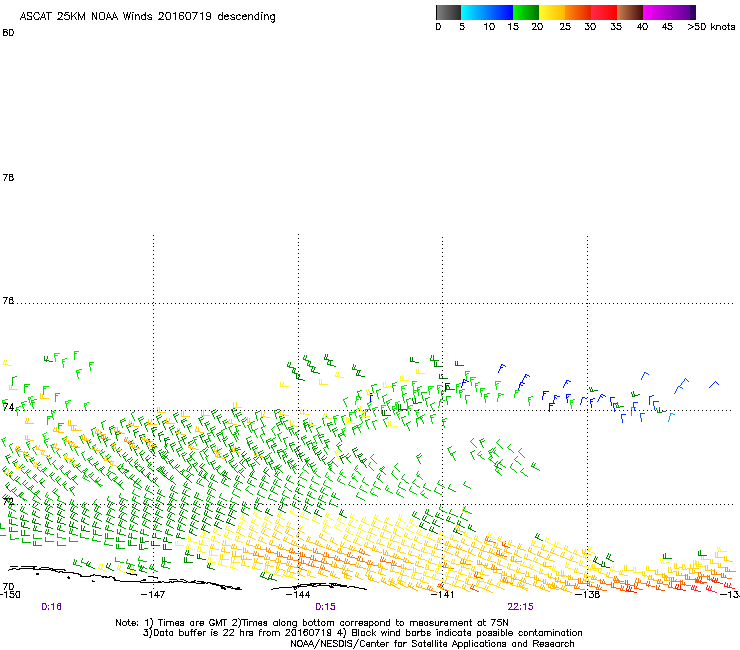Click the legend tick label '30'
Screen dimensions: 740x650
(590, 27)
